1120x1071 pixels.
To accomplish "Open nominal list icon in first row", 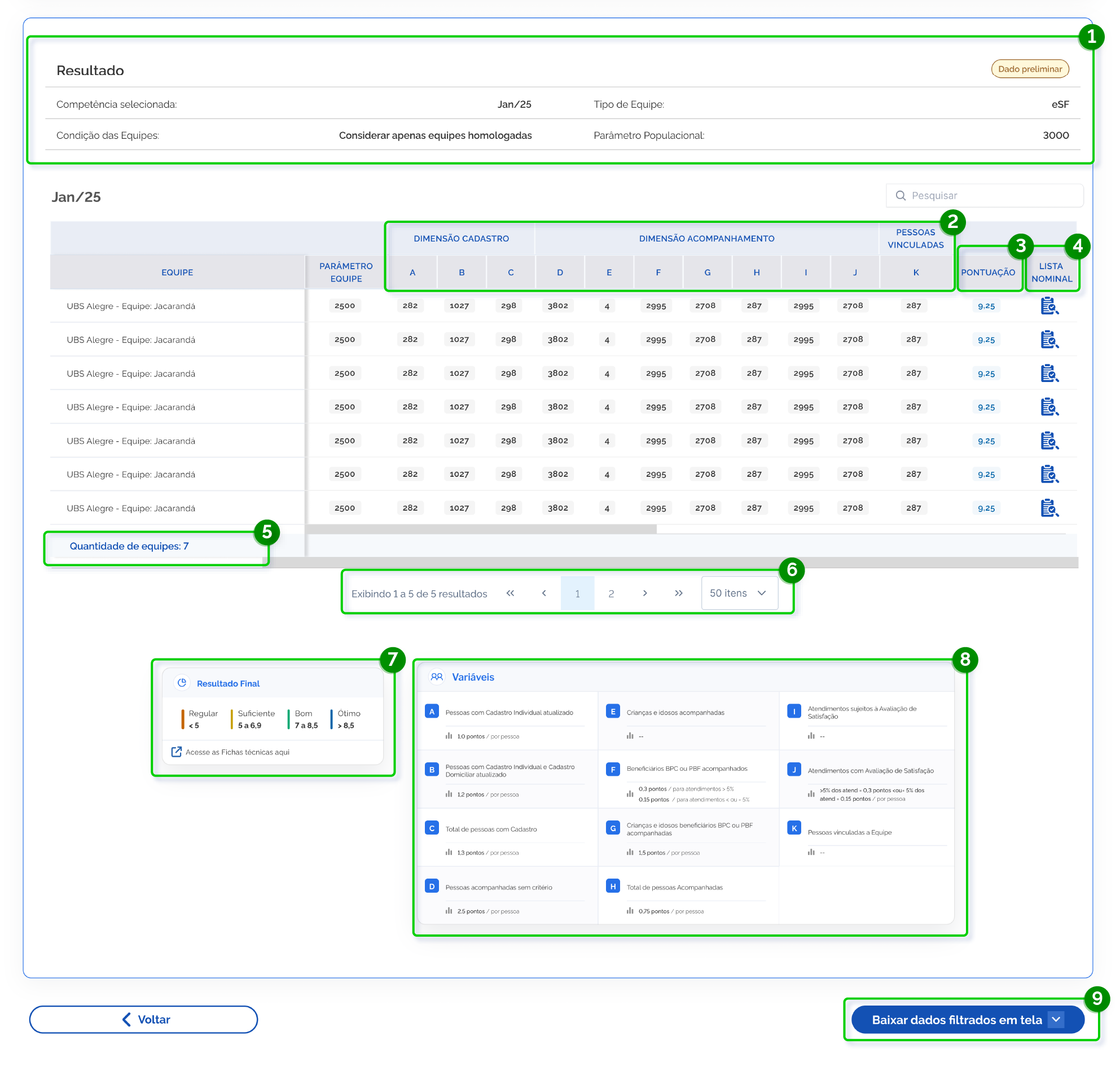I will 1049,306.
